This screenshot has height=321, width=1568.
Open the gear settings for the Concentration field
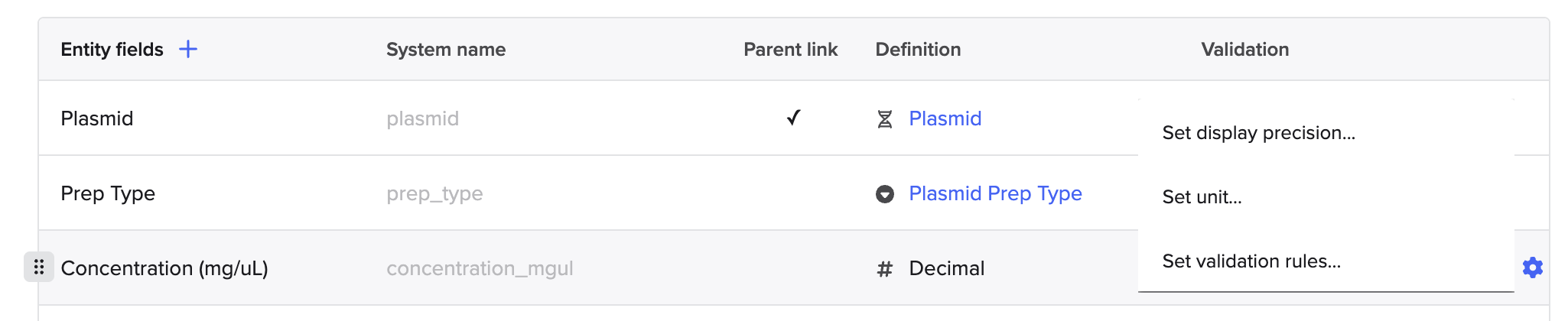coord(1533,267)
